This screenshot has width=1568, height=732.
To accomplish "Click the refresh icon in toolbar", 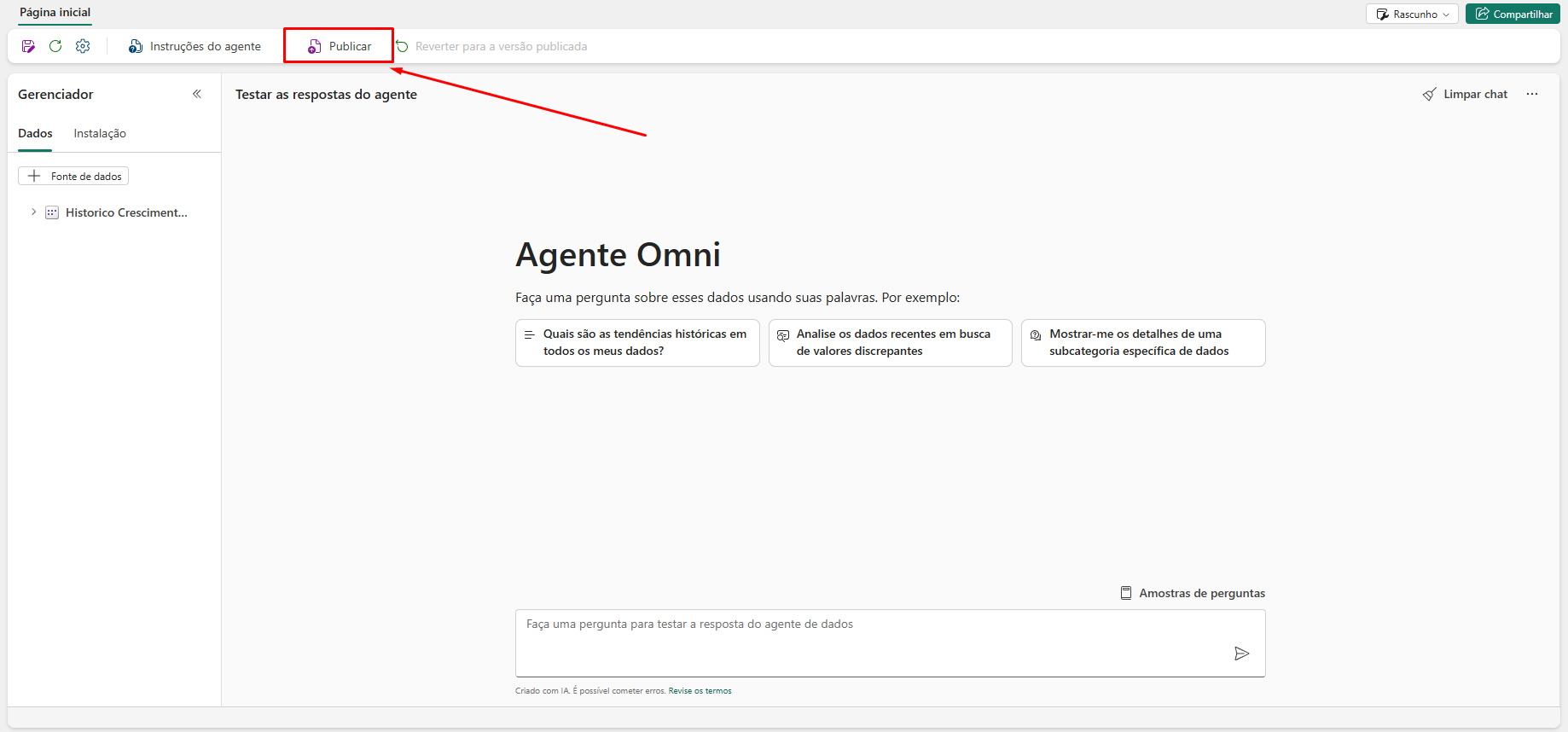I will [x=55, y=46].
